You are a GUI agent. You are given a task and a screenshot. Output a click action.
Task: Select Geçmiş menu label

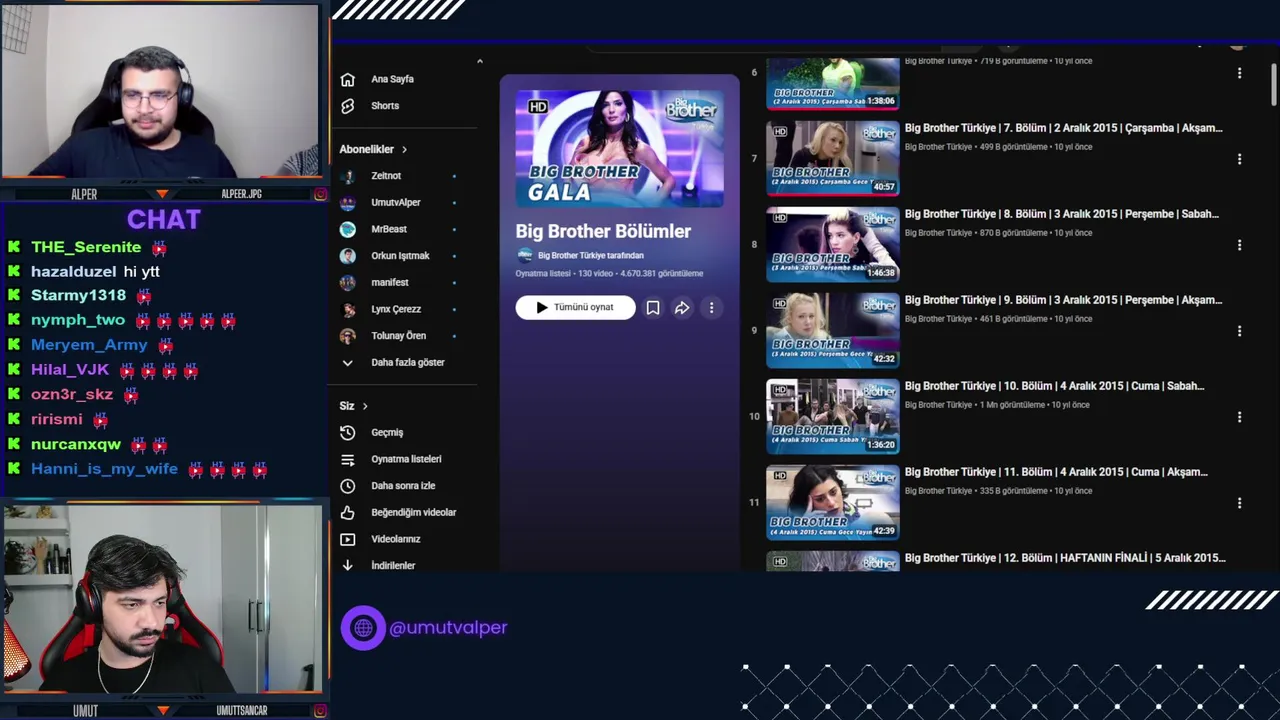pyautogui.click(x=387, y=433)
